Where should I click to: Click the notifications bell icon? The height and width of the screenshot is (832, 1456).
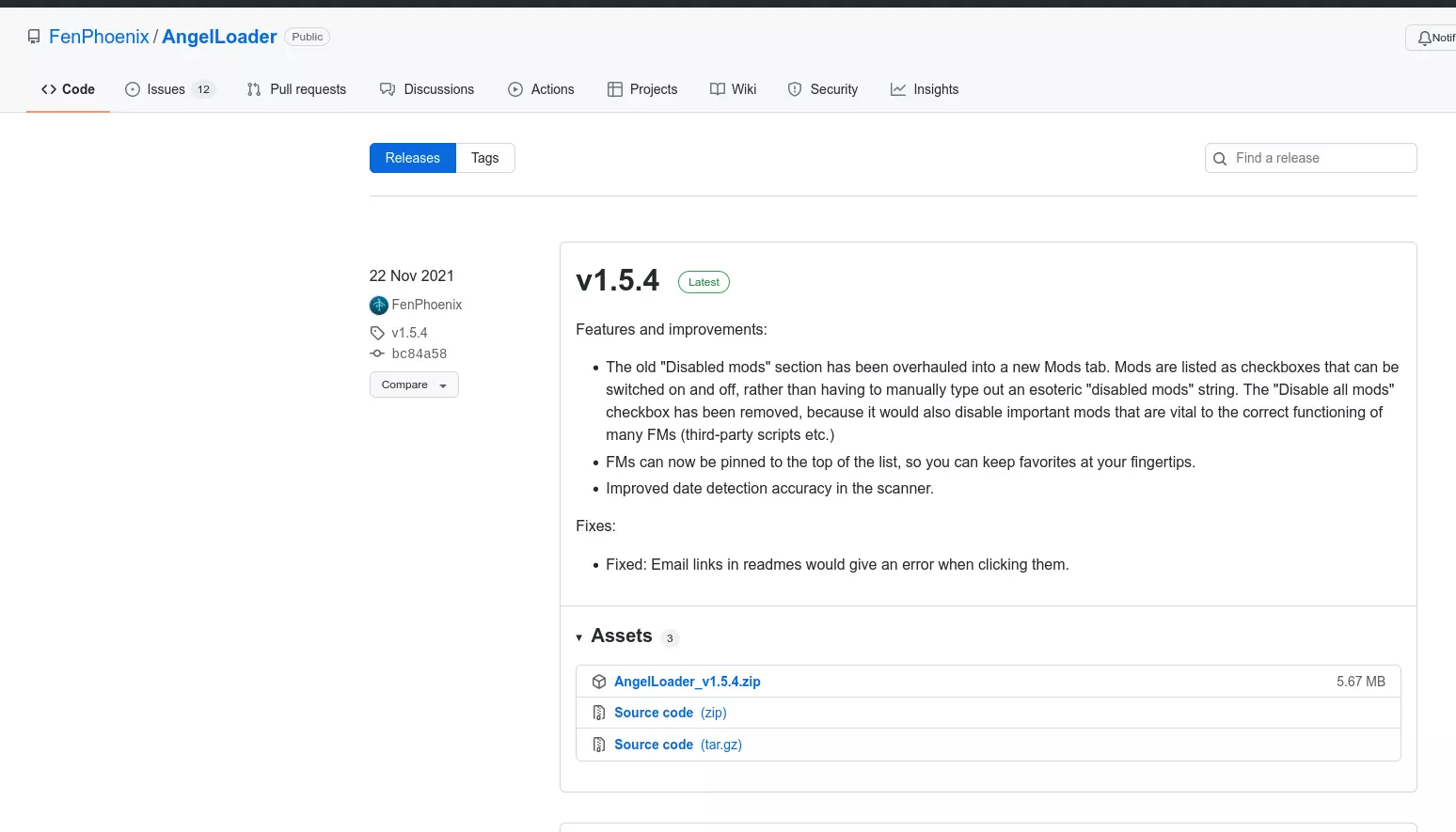tap(1424, 38)
